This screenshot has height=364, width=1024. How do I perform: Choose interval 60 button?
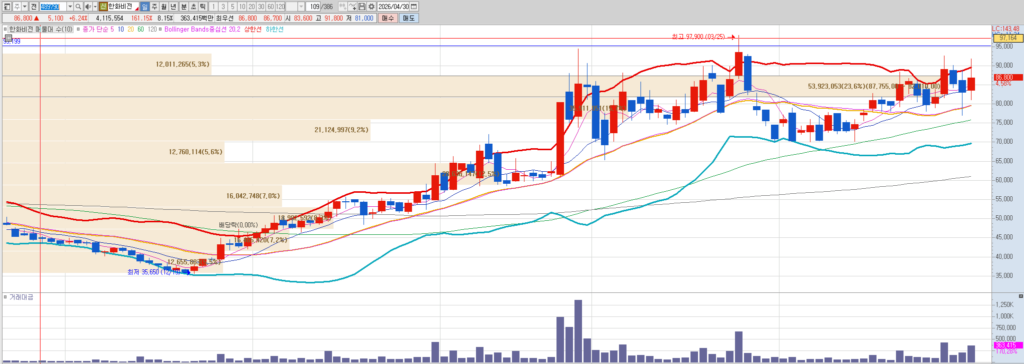point(271,6)
